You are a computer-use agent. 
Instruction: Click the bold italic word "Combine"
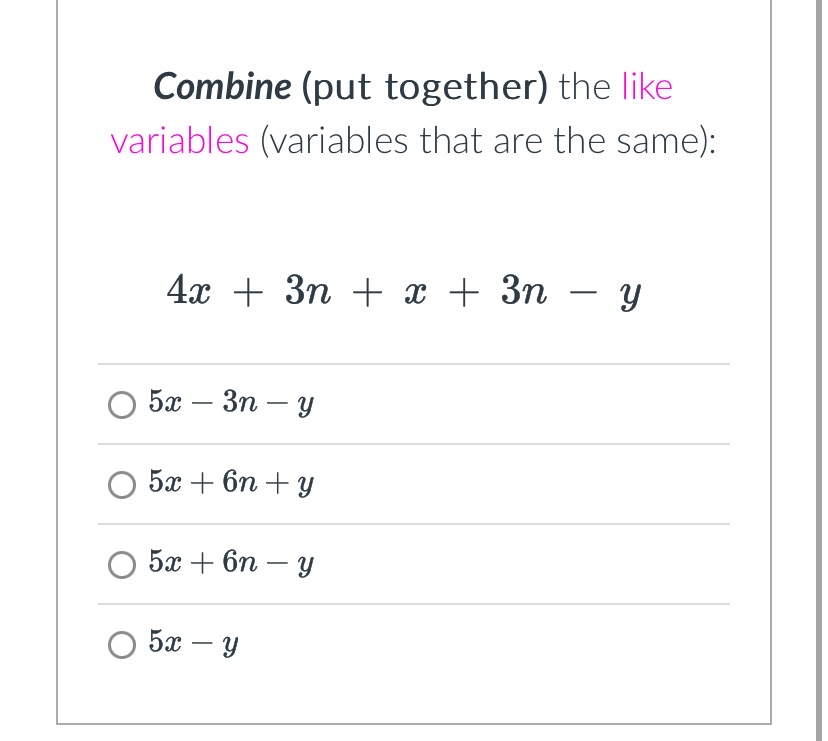click(x=222, y=86)
